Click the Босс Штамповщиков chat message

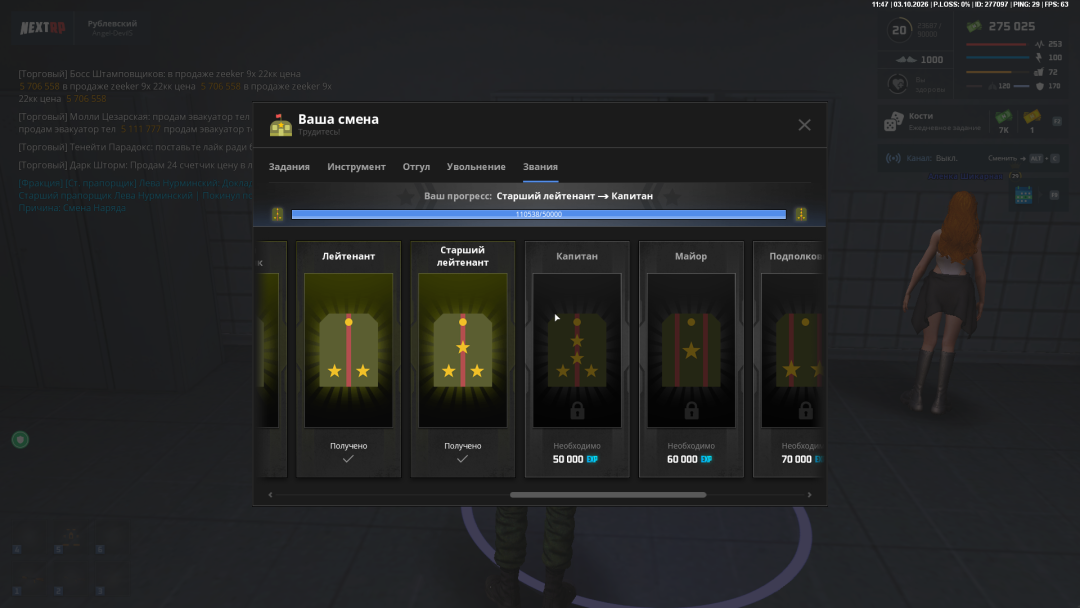coord(175,86)
